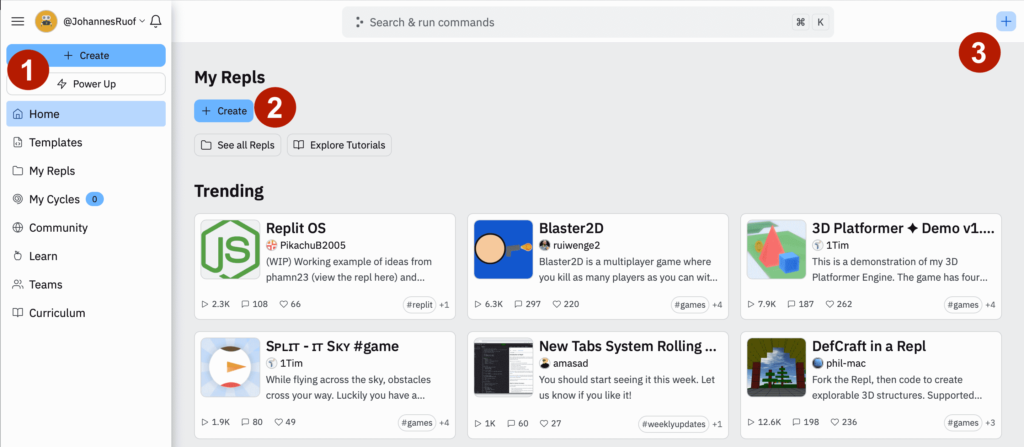Click #games tag on 3D Platformer
Viewport: 1024px width, 447px height.
pos(963,305)
